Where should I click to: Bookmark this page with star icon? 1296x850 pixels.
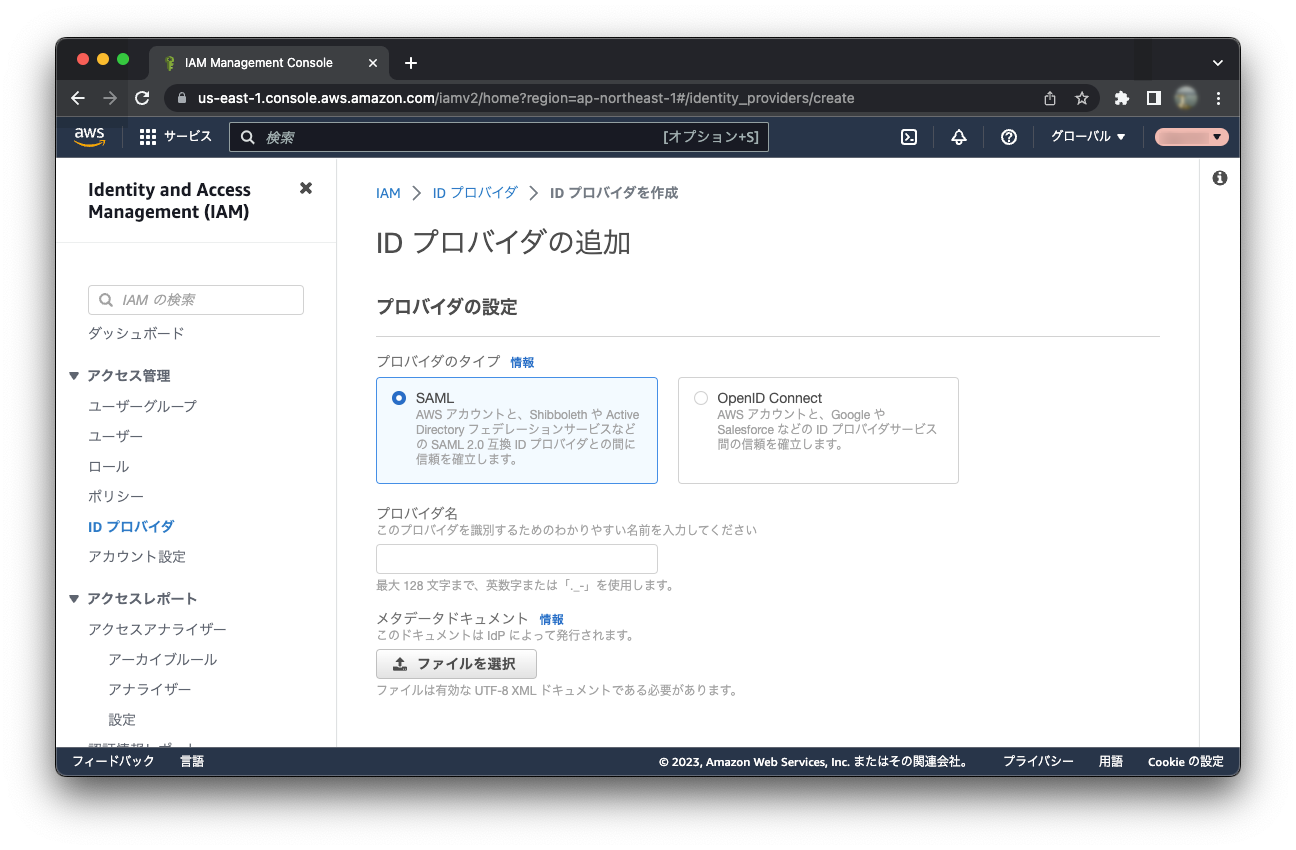point(1081,98)
